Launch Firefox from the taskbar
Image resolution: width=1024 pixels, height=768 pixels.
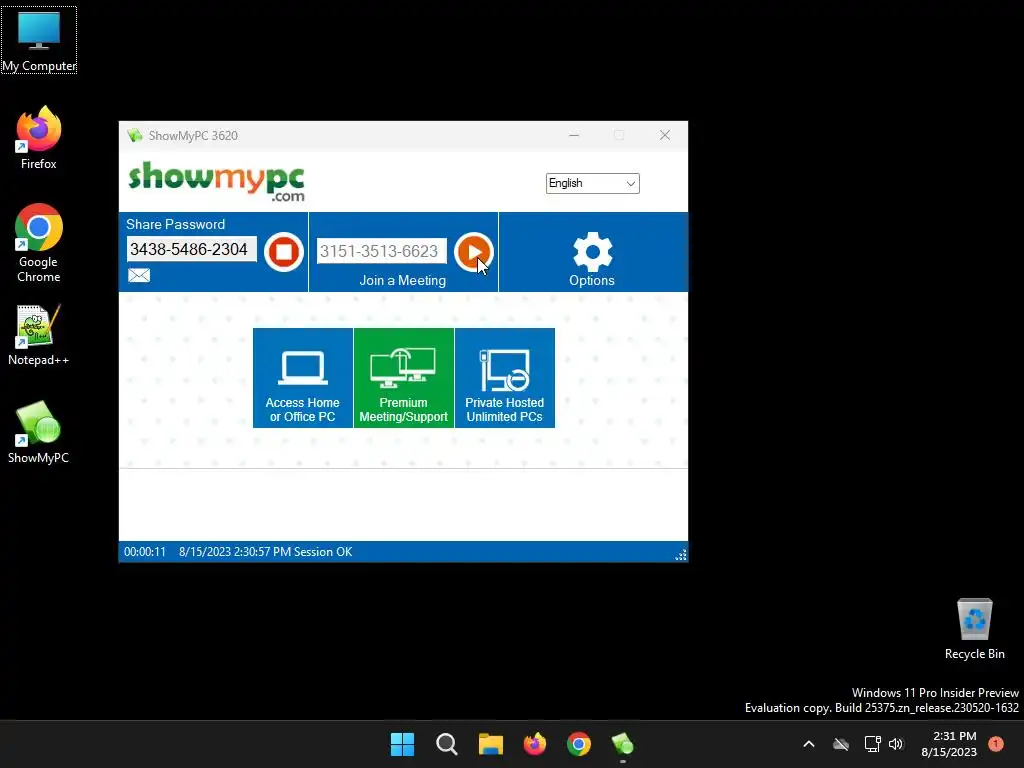click(535, 744)
